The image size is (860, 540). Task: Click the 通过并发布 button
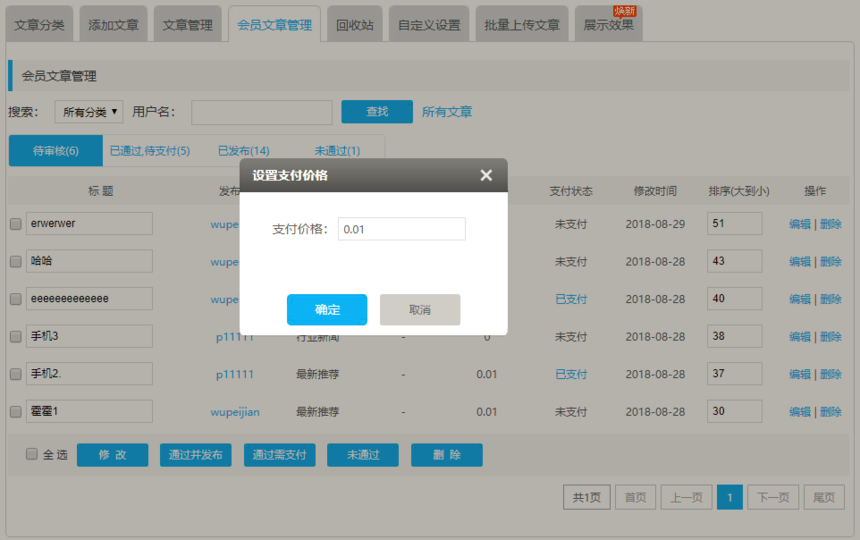[196, 455]
